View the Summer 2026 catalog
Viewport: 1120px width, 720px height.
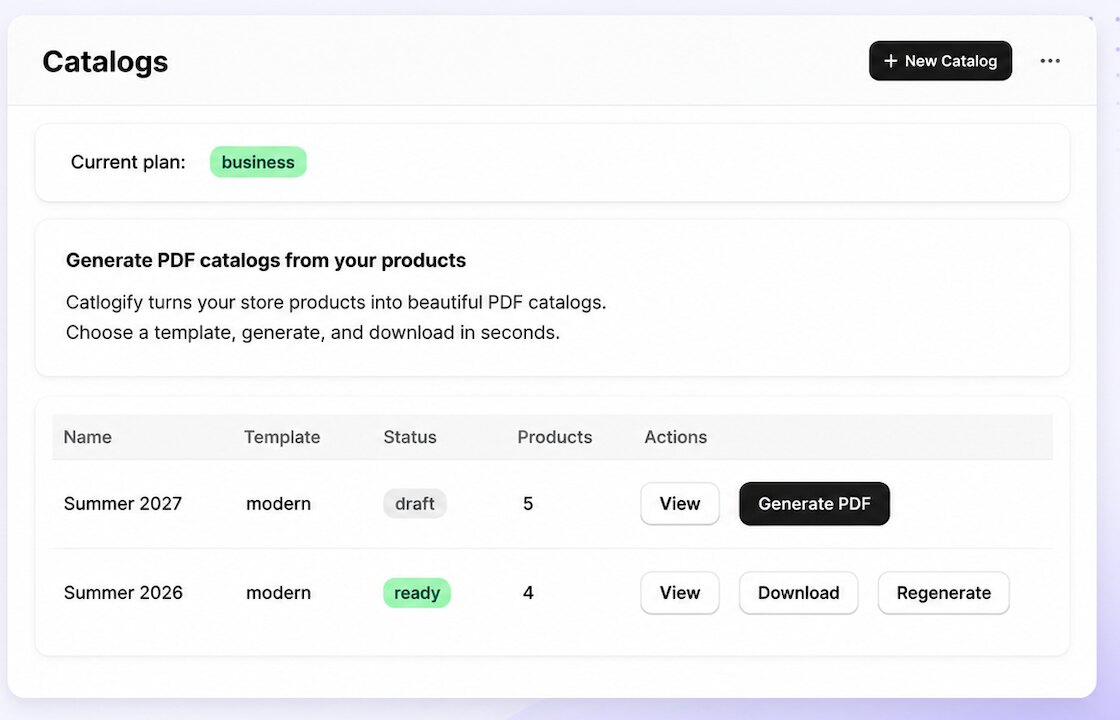tap(679, 593)
